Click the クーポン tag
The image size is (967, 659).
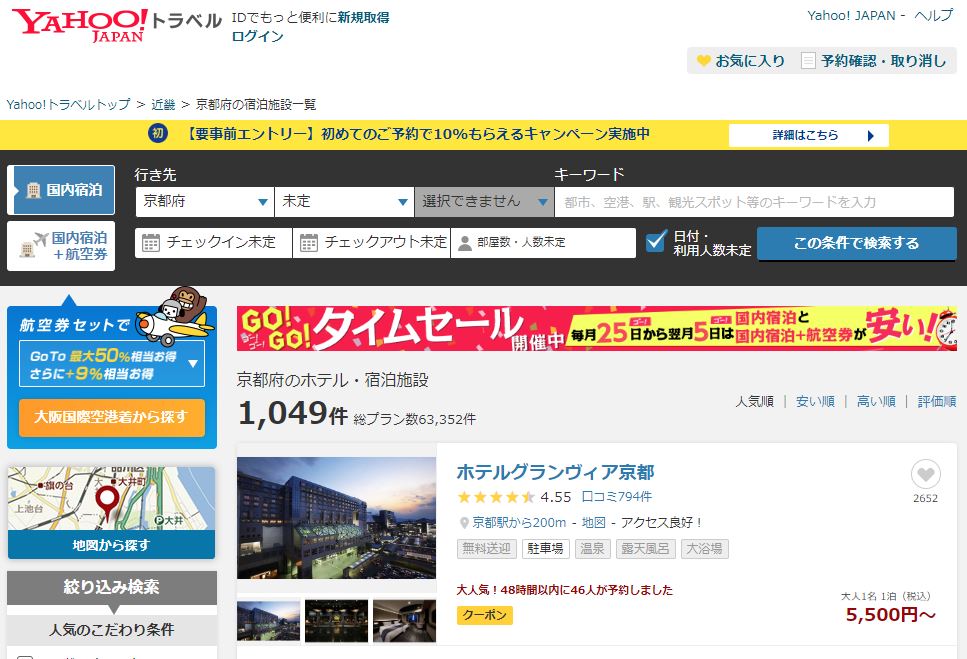click(x=485, y=615)
